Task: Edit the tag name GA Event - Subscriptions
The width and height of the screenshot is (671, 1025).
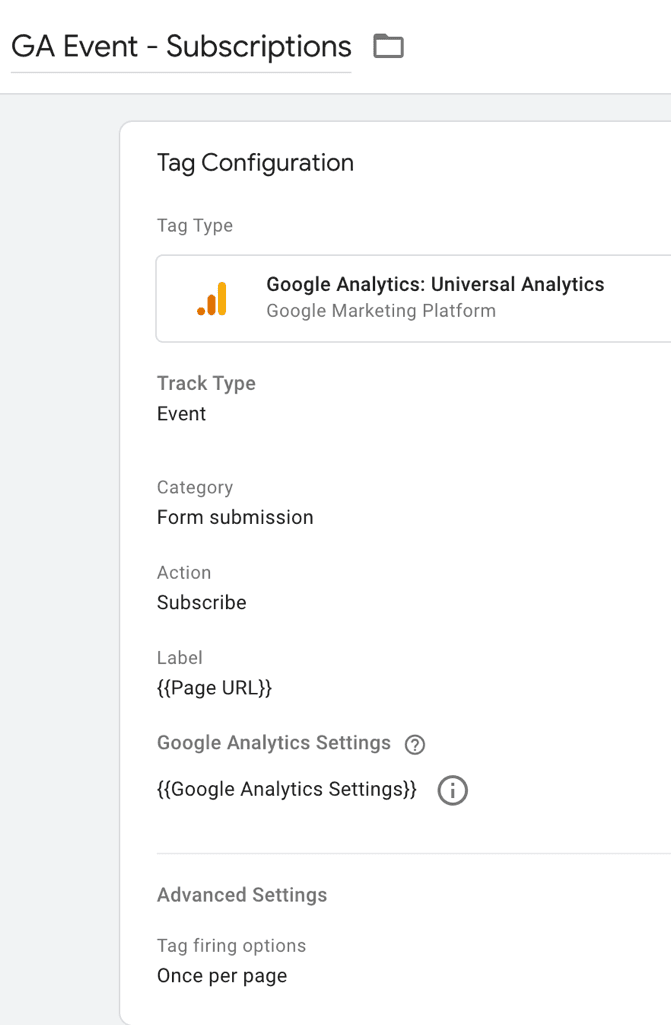Action: click(181, 47)
